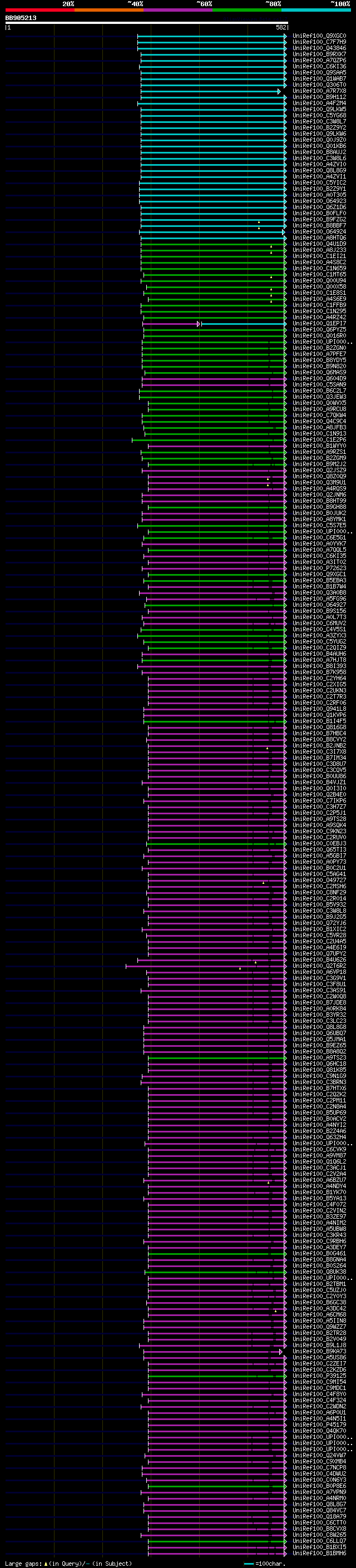Click label UniRef100_C5S7E5
The height and width of the screenshot is (1568, 356).
[x=319, y=525]
